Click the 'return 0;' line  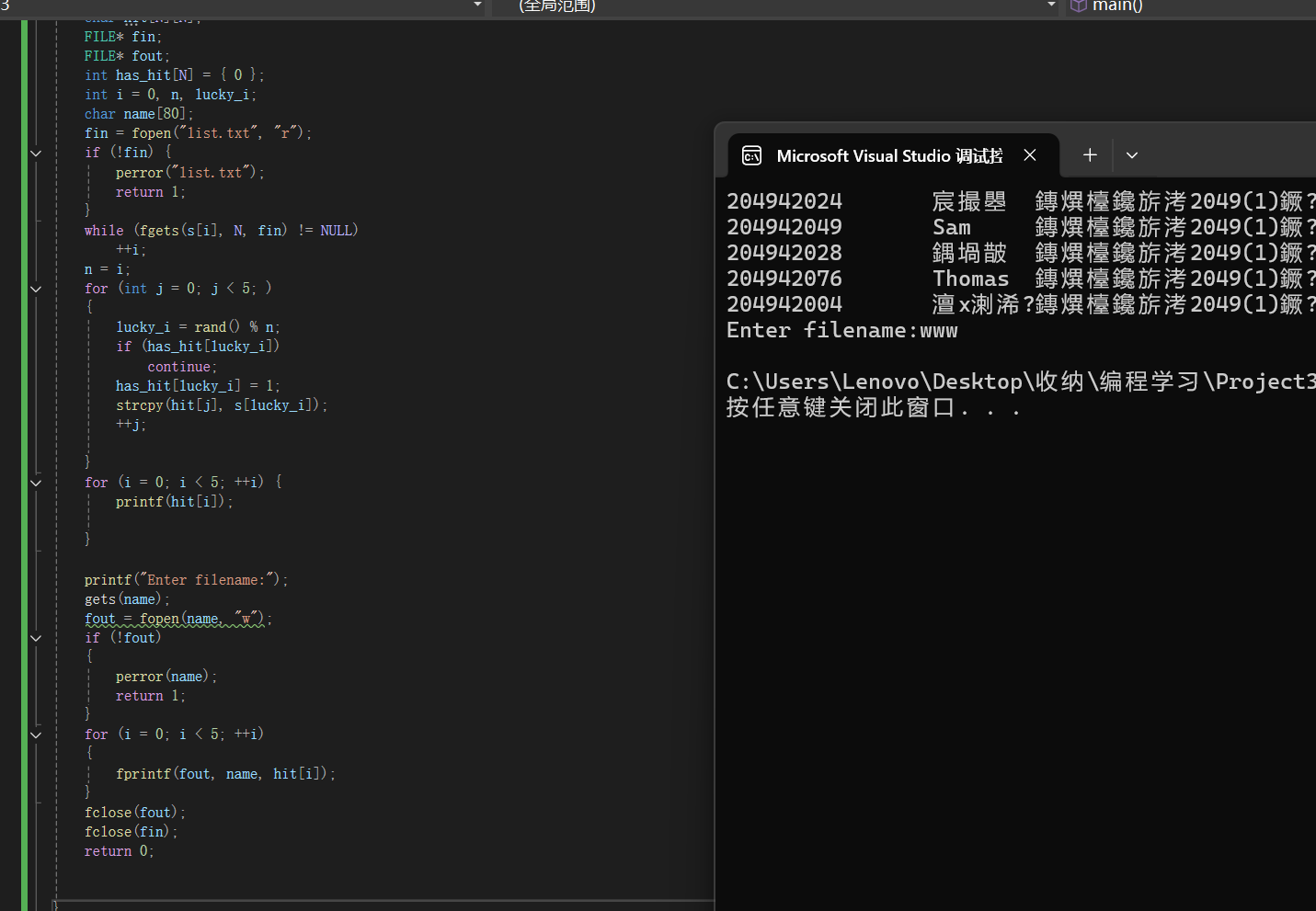point(120,851)
